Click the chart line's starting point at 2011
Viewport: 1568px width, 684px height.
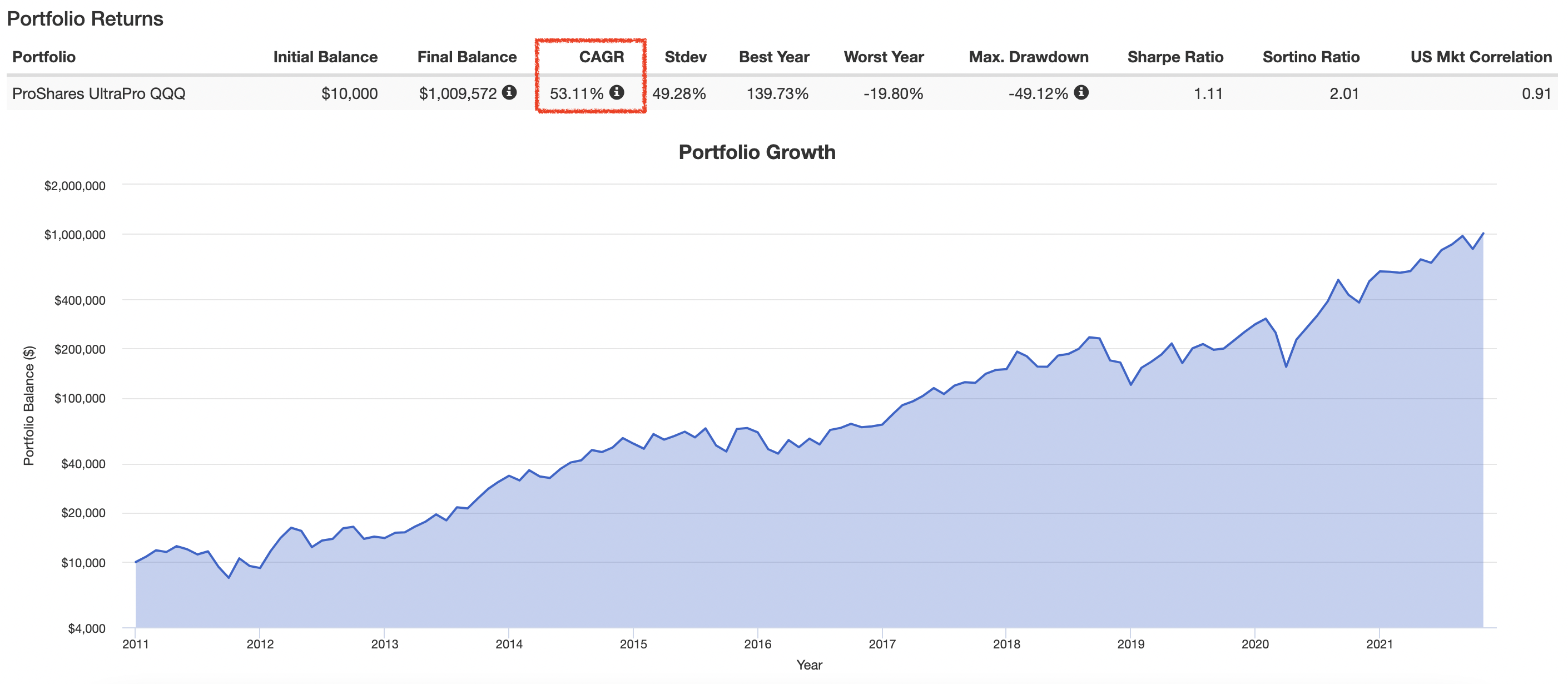pos(136,562)
